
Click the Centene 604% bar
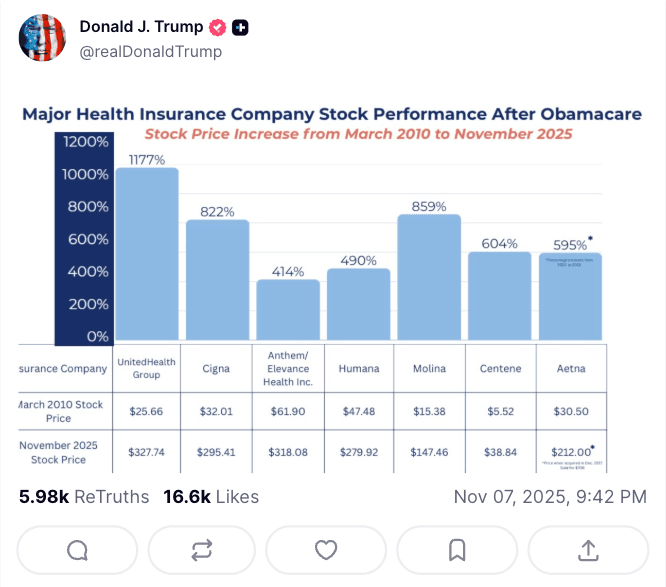click(x=500, y=296)
